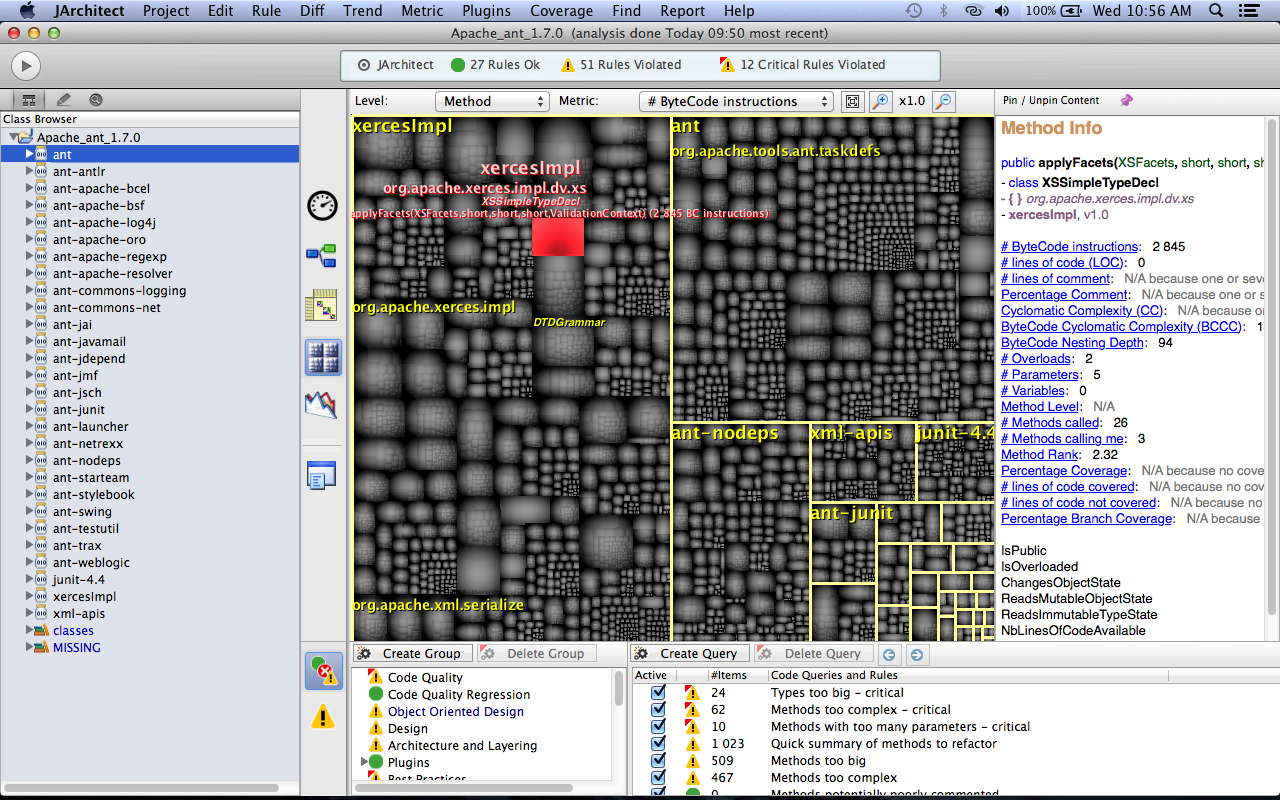Click the junit-4.4 jar icon
The width and height of the screenshot is (1280, 800).
point(42,580)
